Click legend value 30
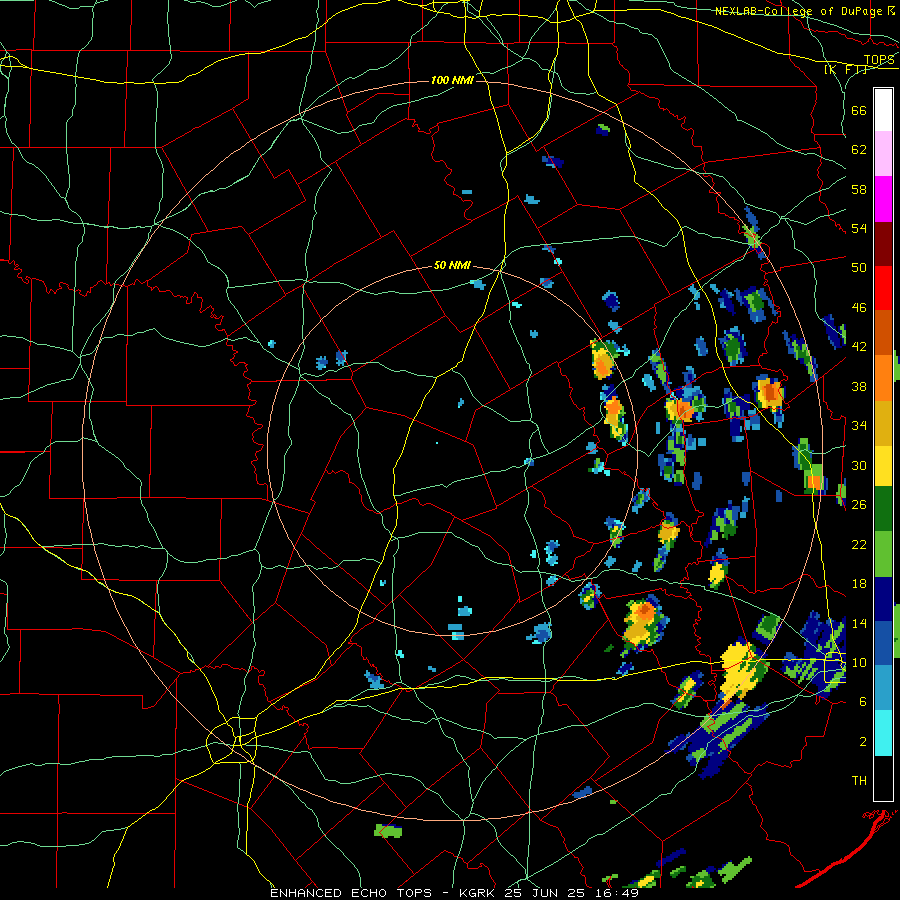Image resolution: width=900 pixels, height=900 pixels. pyautogui.click(x=859, y=465)
